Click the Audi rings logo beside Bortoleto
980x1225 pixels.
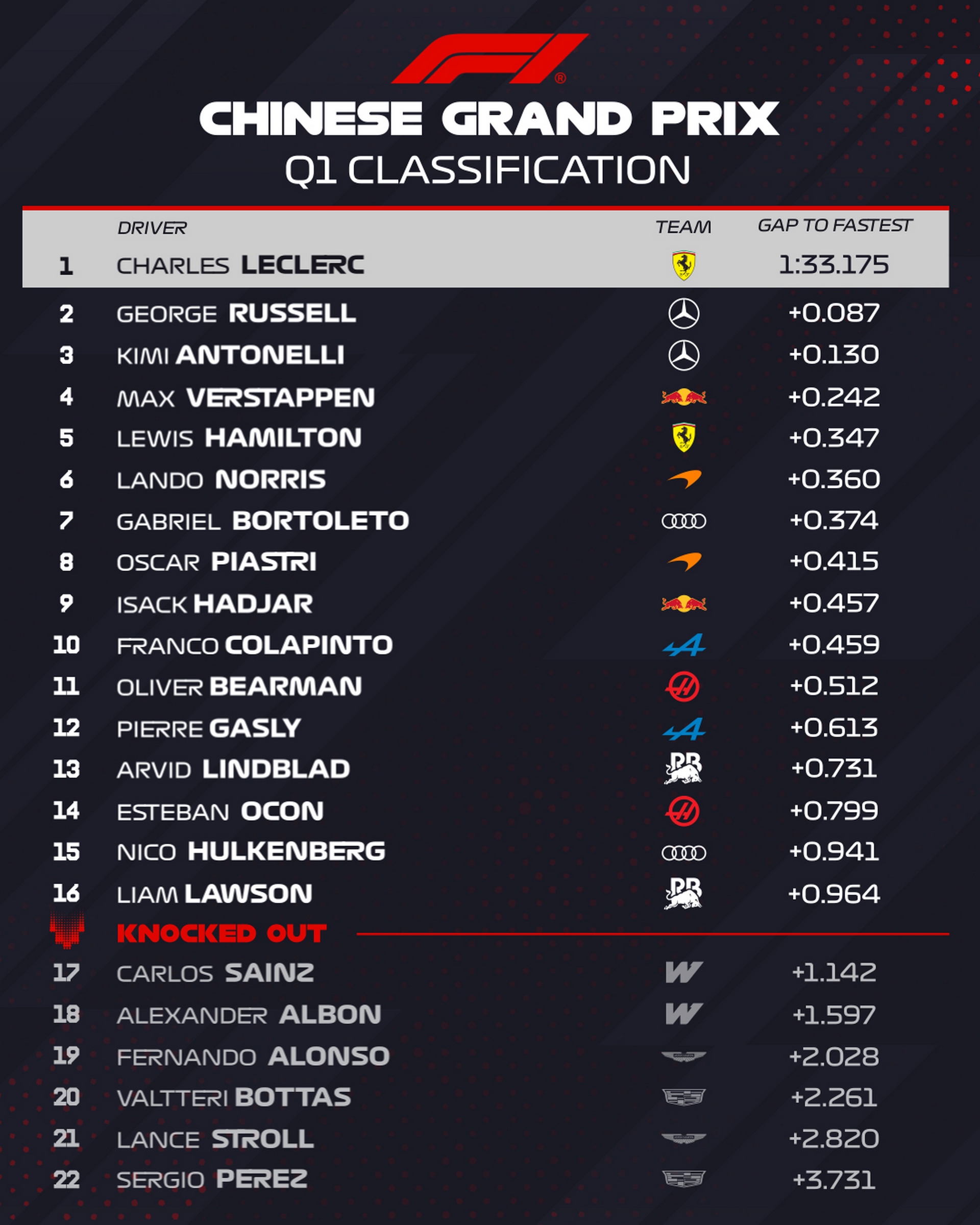point(683,521)
